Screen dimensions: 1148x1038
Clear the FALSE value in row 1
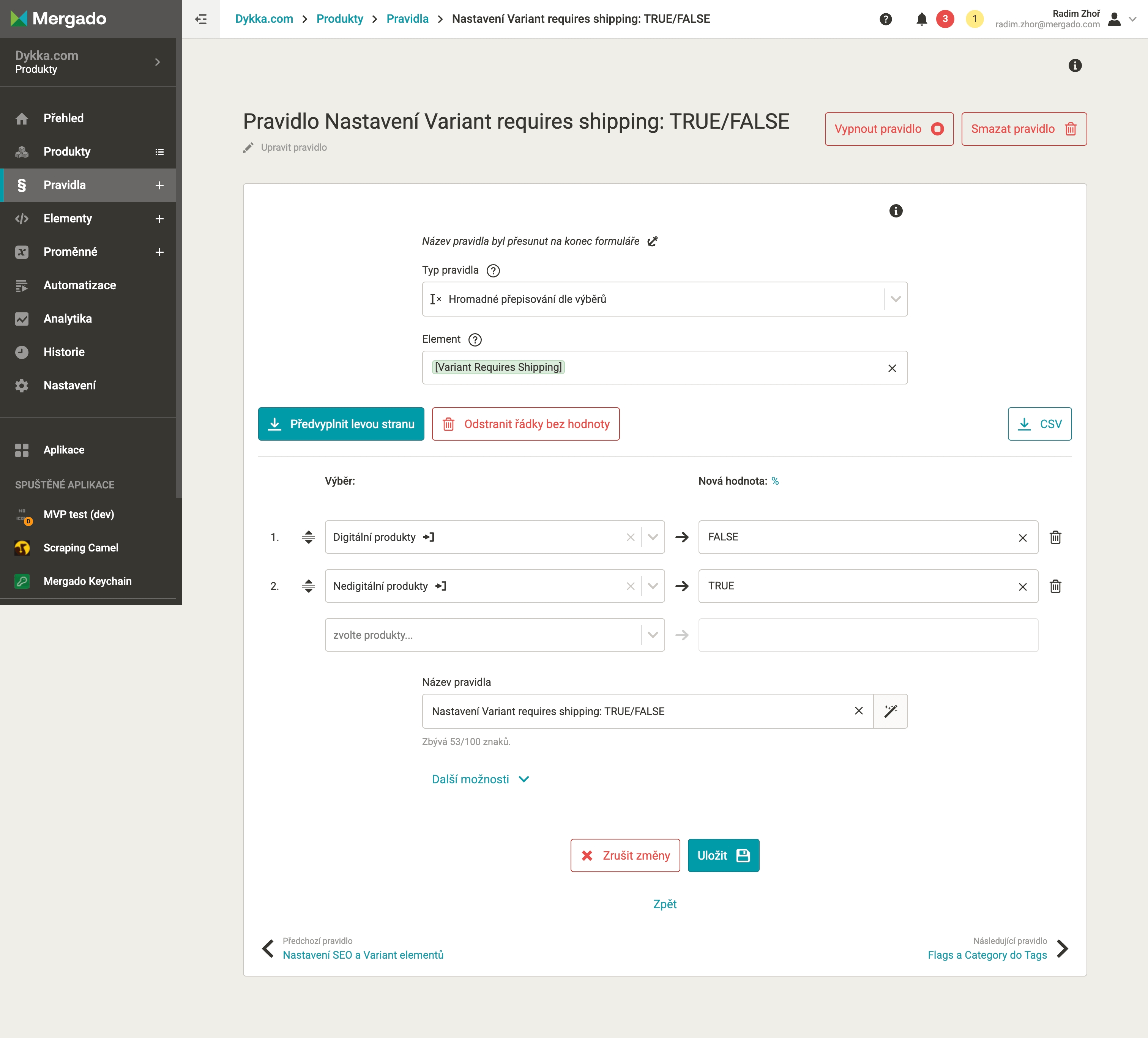pos(1022,537)
